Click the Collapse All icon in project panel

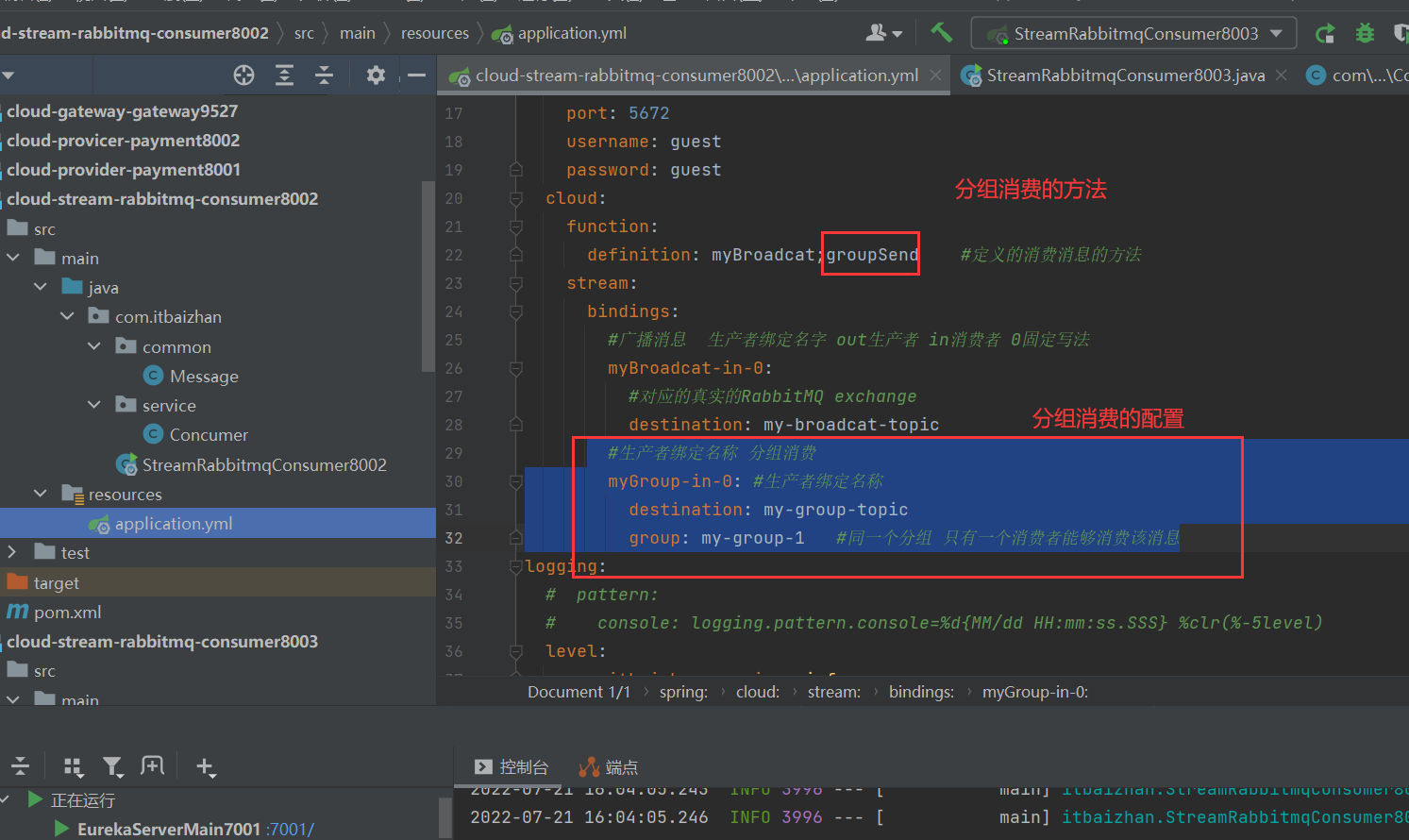tap(324, 76)
